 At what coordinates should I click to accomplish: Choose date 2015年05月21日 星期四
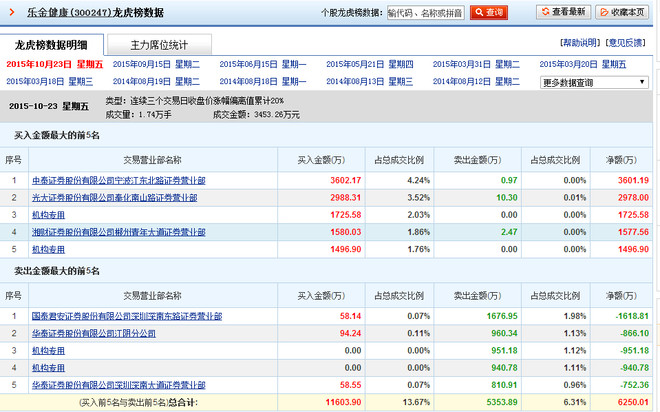[371, 64]
